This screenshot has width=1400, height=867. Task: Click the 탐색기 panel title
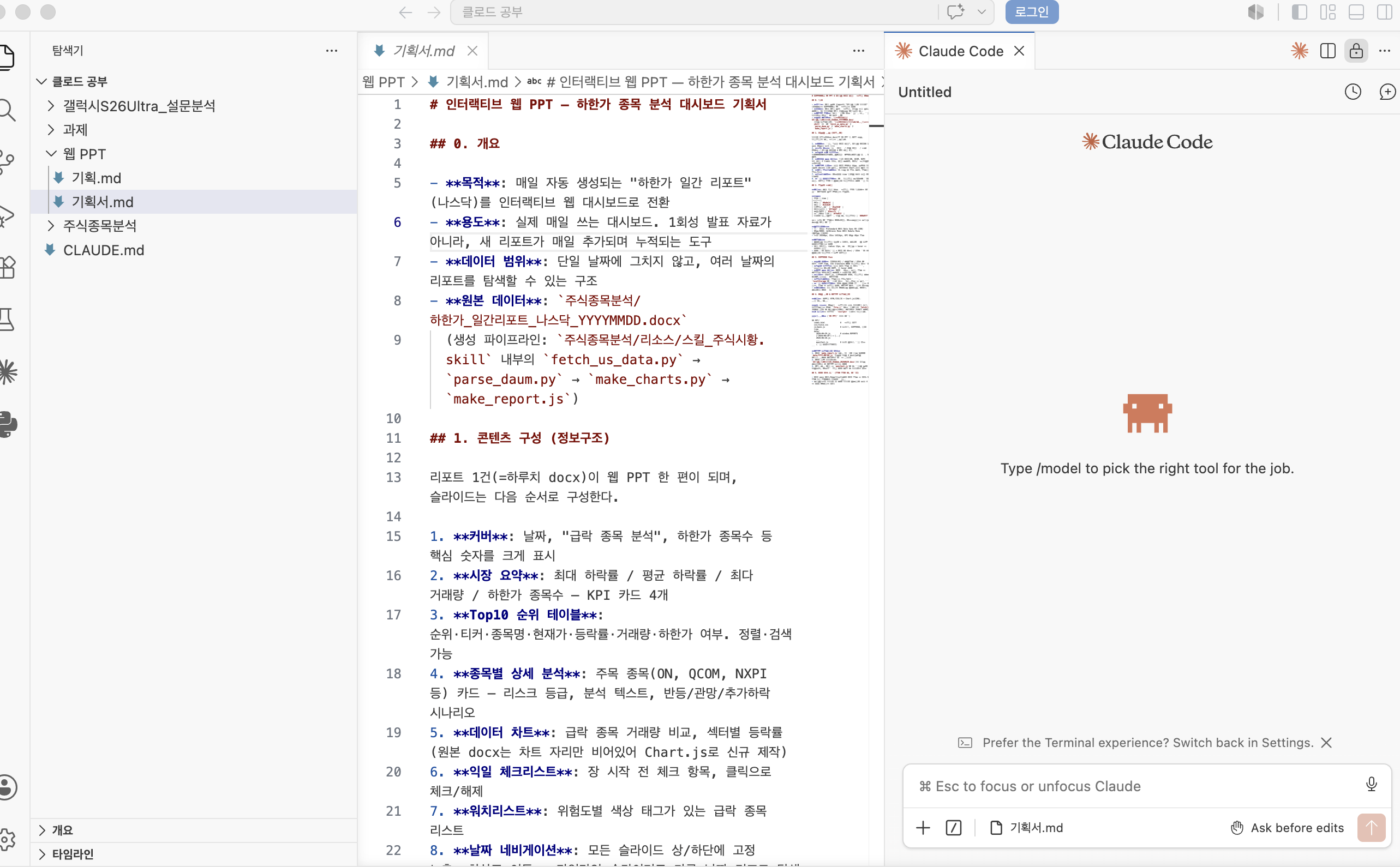67,51
